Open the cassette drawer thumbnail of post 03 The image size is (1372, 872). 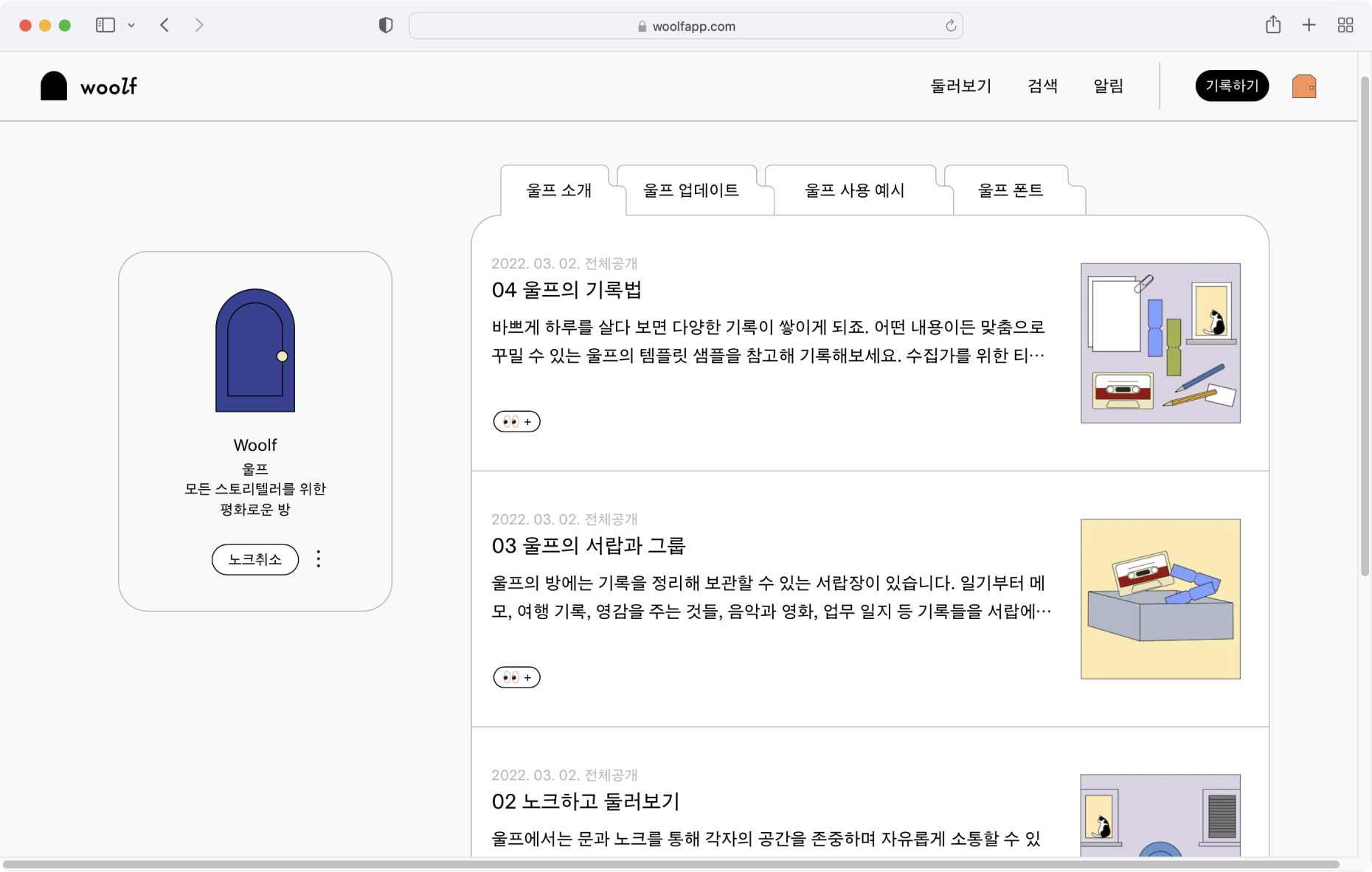[1160, 599]
